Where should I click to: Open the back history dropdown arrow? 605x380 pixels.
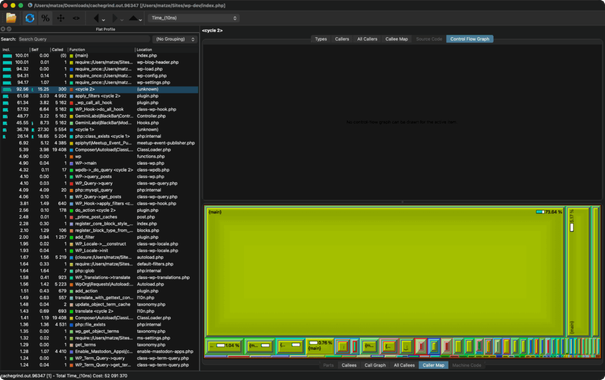[x=103, y=20]
